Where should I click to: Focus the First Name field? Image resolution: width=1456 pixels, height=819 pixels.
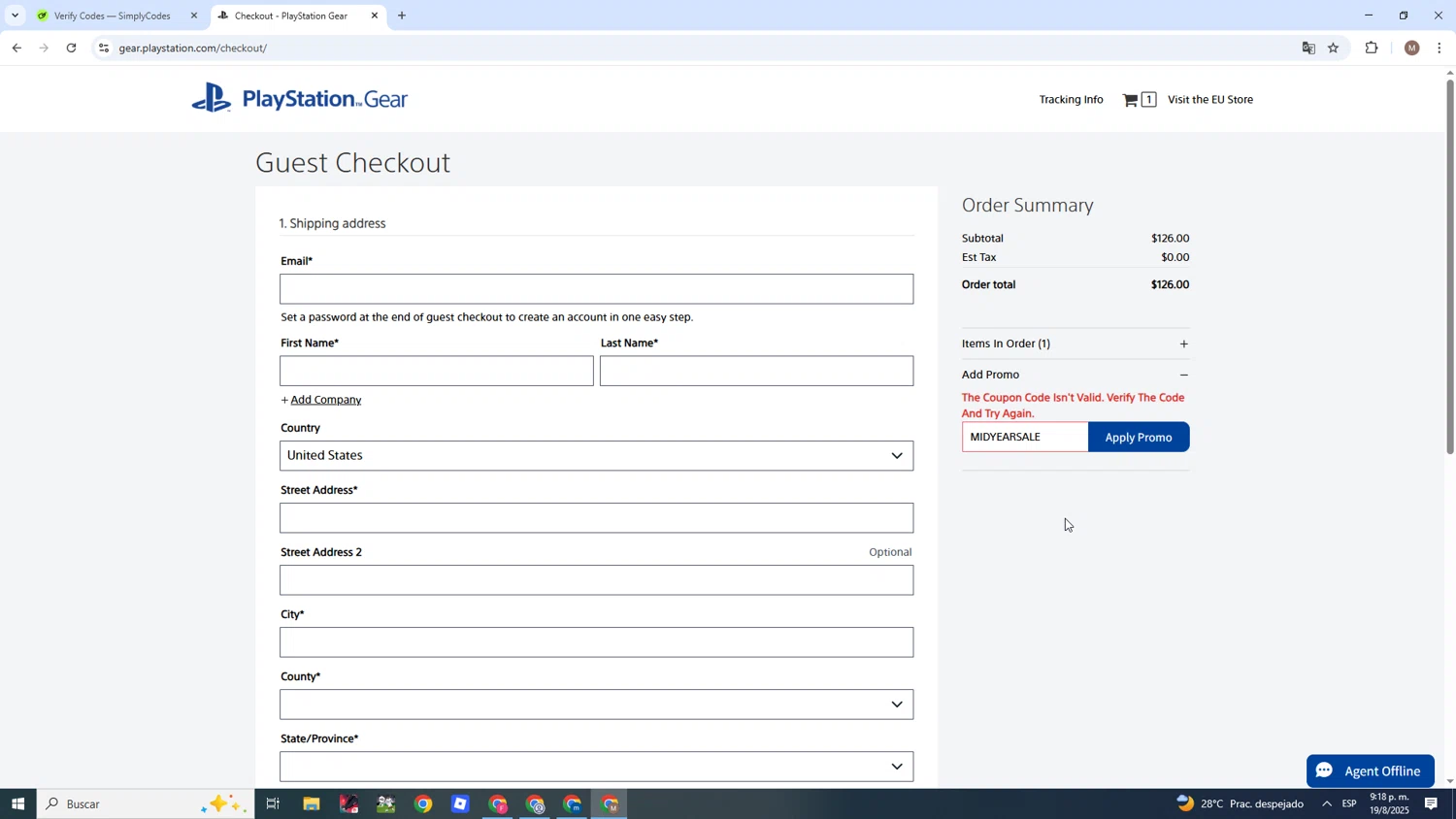pyautogui.click(x=436, y=371)
